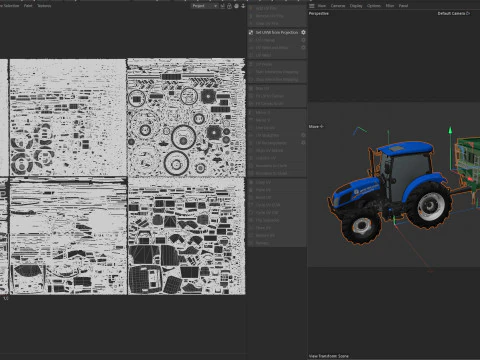Click the Default Camera icon in viewport
Viewport: 480px width, 360px height.
coord(468,13)
